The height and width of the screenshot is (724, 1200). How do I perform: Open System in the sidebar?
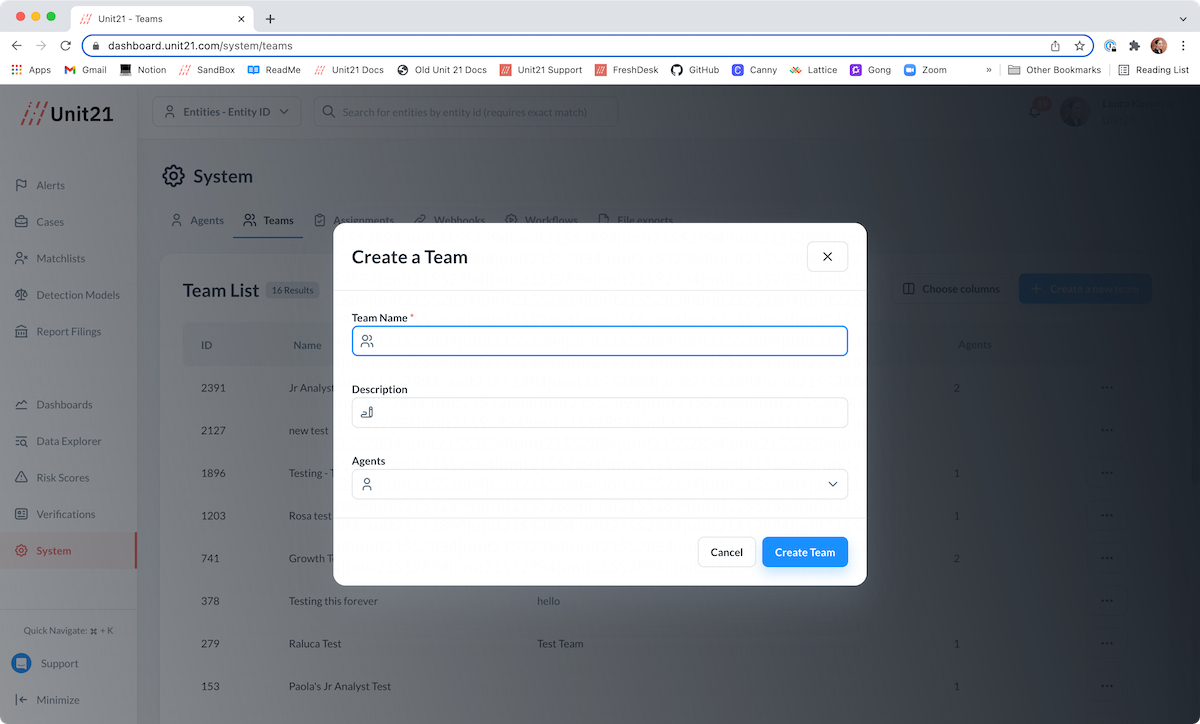(68, 551)
